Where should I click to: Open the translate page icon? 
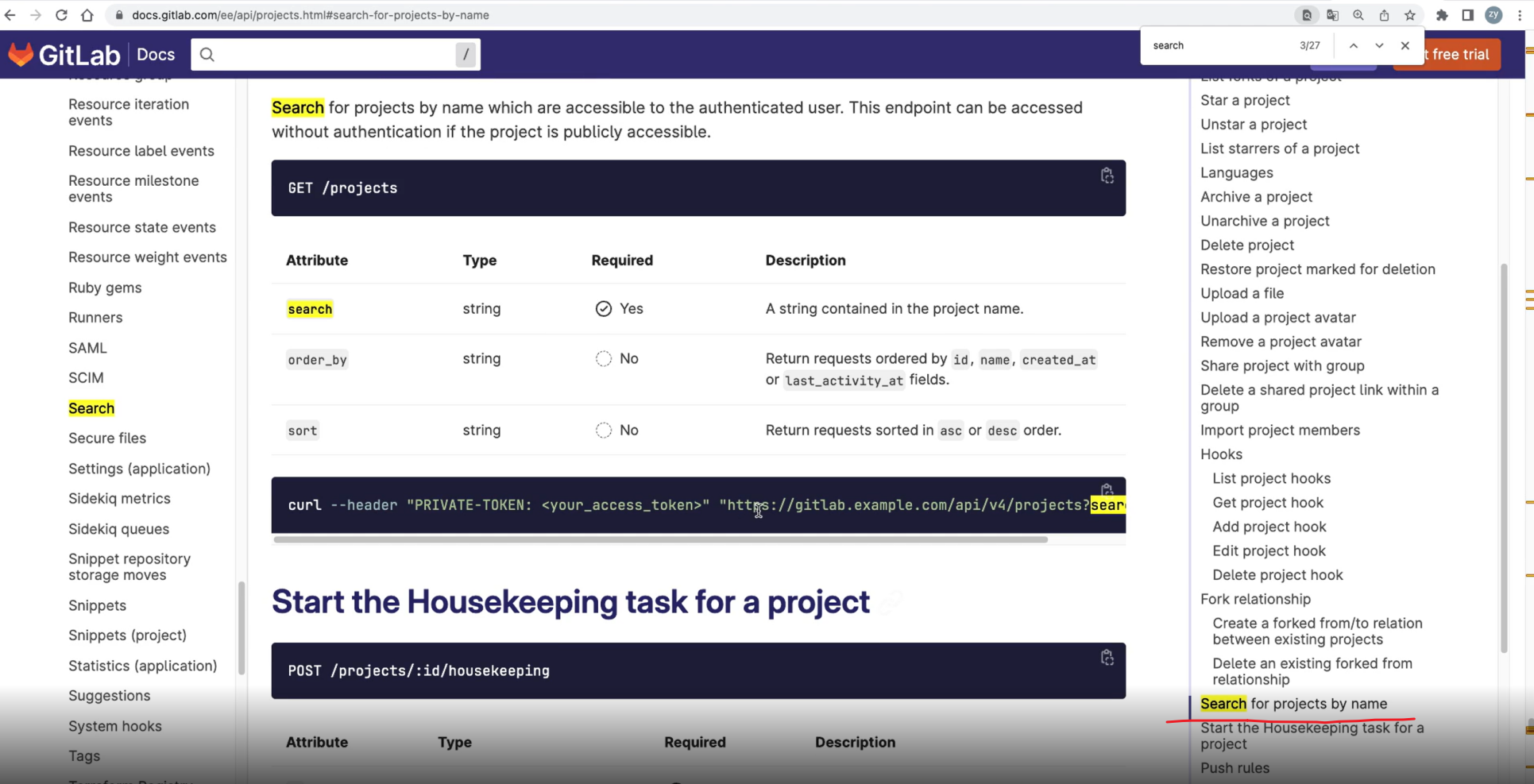[1333, 15]
